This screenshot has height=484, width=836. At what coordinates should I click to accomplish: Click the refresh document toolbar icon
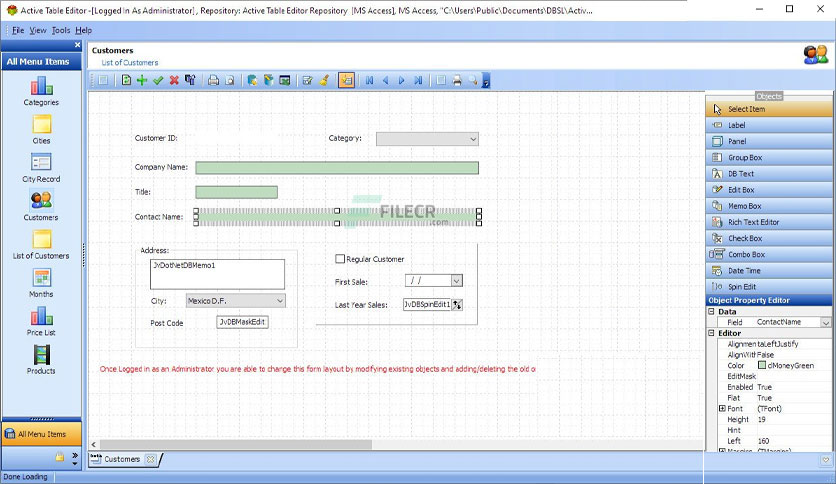pyautogui.click(x=126, y=80)
